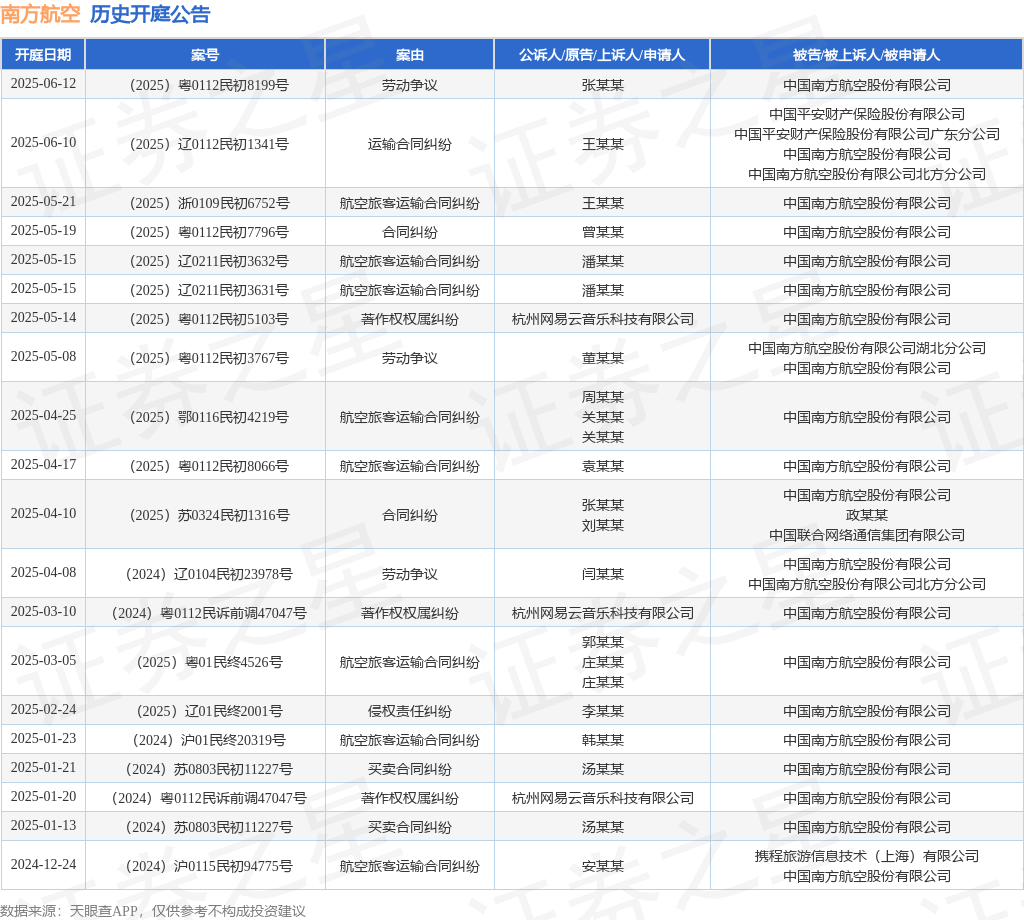The image size is (1024, 920).
Task: Select case number 辽0211民初3632号
Action: point(209,261)
